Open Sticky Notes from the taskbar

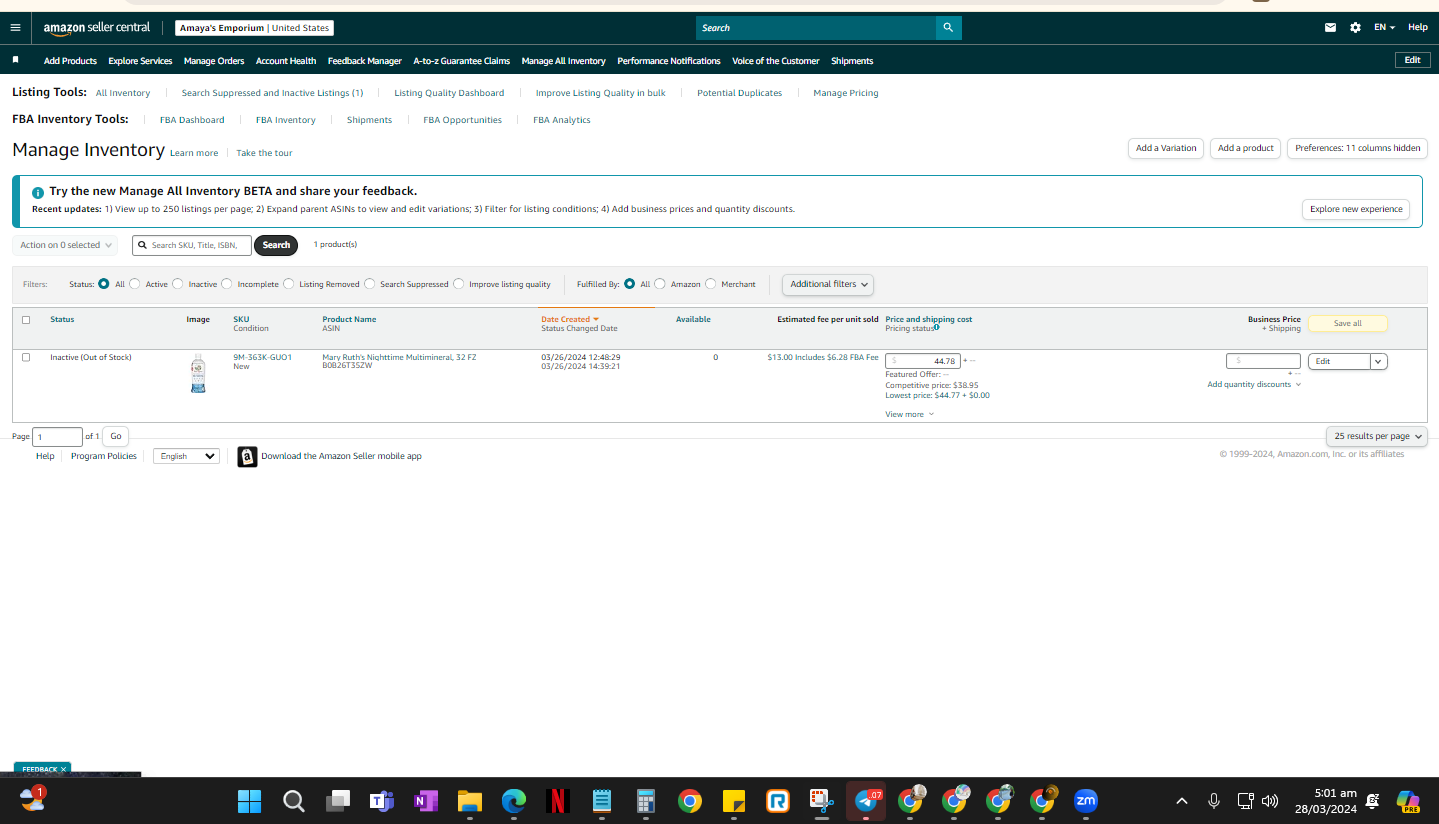coord(734,801)
